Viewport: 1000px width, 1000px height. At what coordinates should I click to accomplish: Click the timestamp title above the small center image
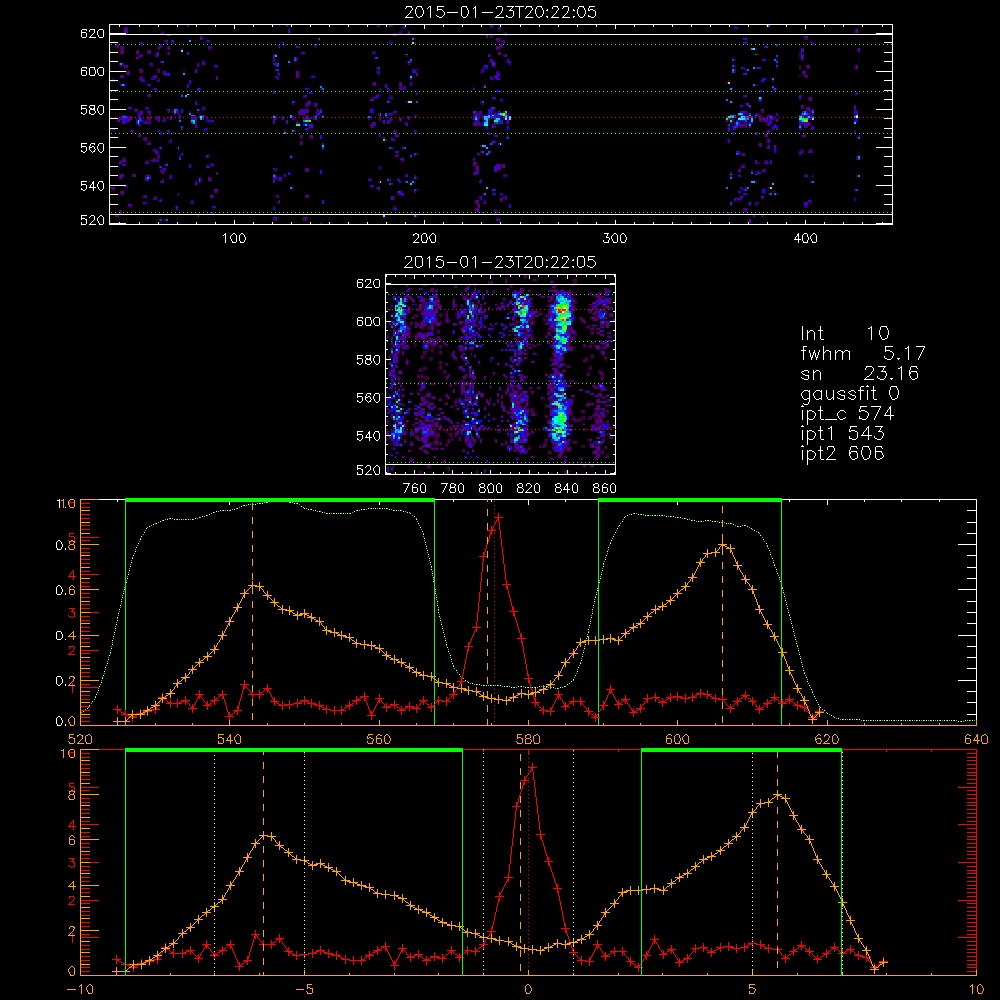[x=501, y=262]
